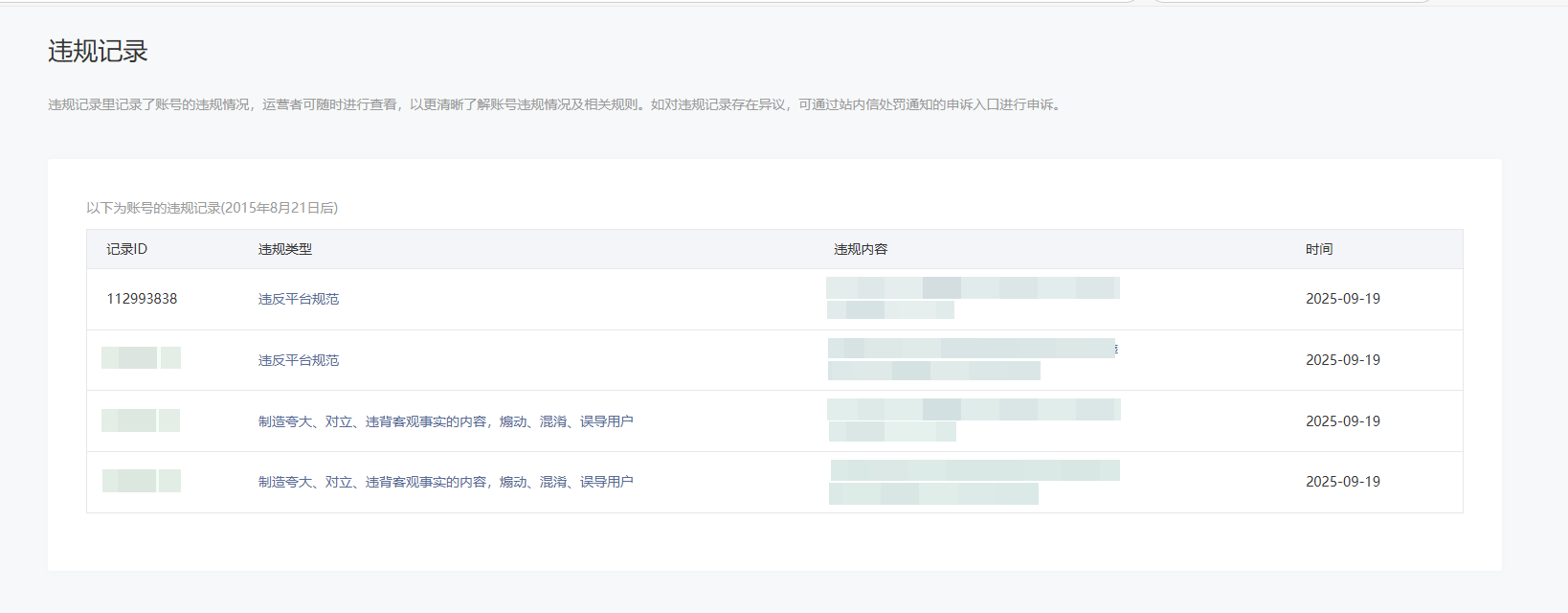Click the 违规类型 column header
The width and height of the screenshot is (1568, 613).
pos(284,249)
